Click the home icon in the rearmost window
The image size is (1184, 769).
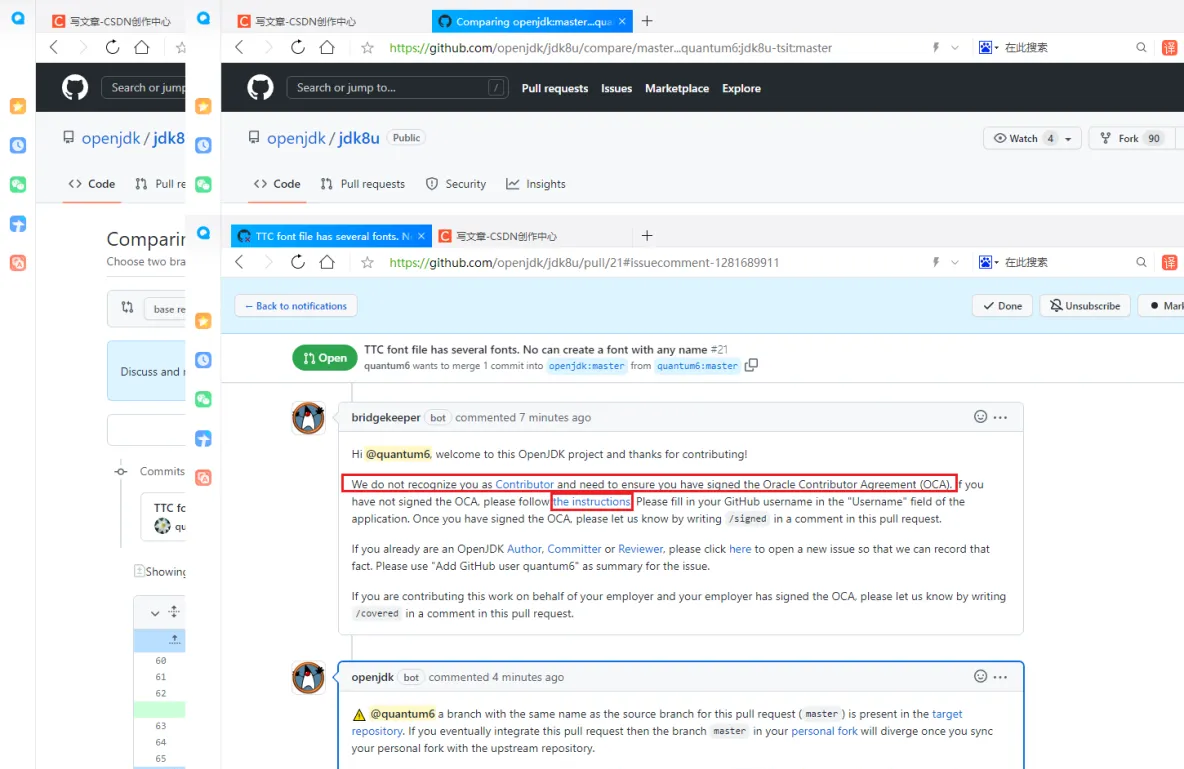[142, 48]
